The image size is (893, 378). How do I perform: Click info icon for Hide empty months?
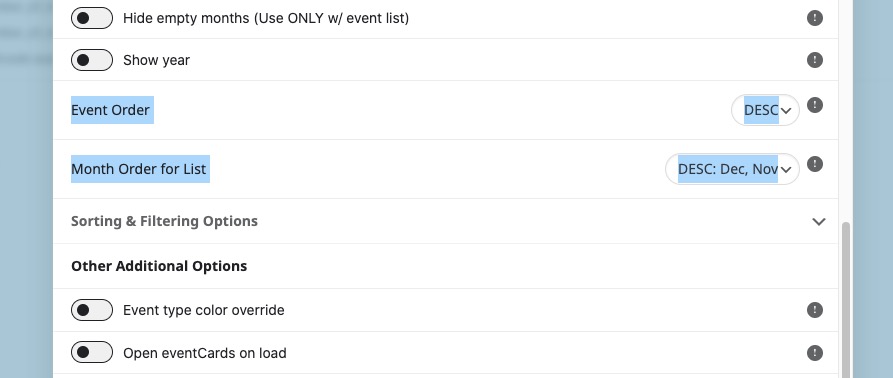815,18
